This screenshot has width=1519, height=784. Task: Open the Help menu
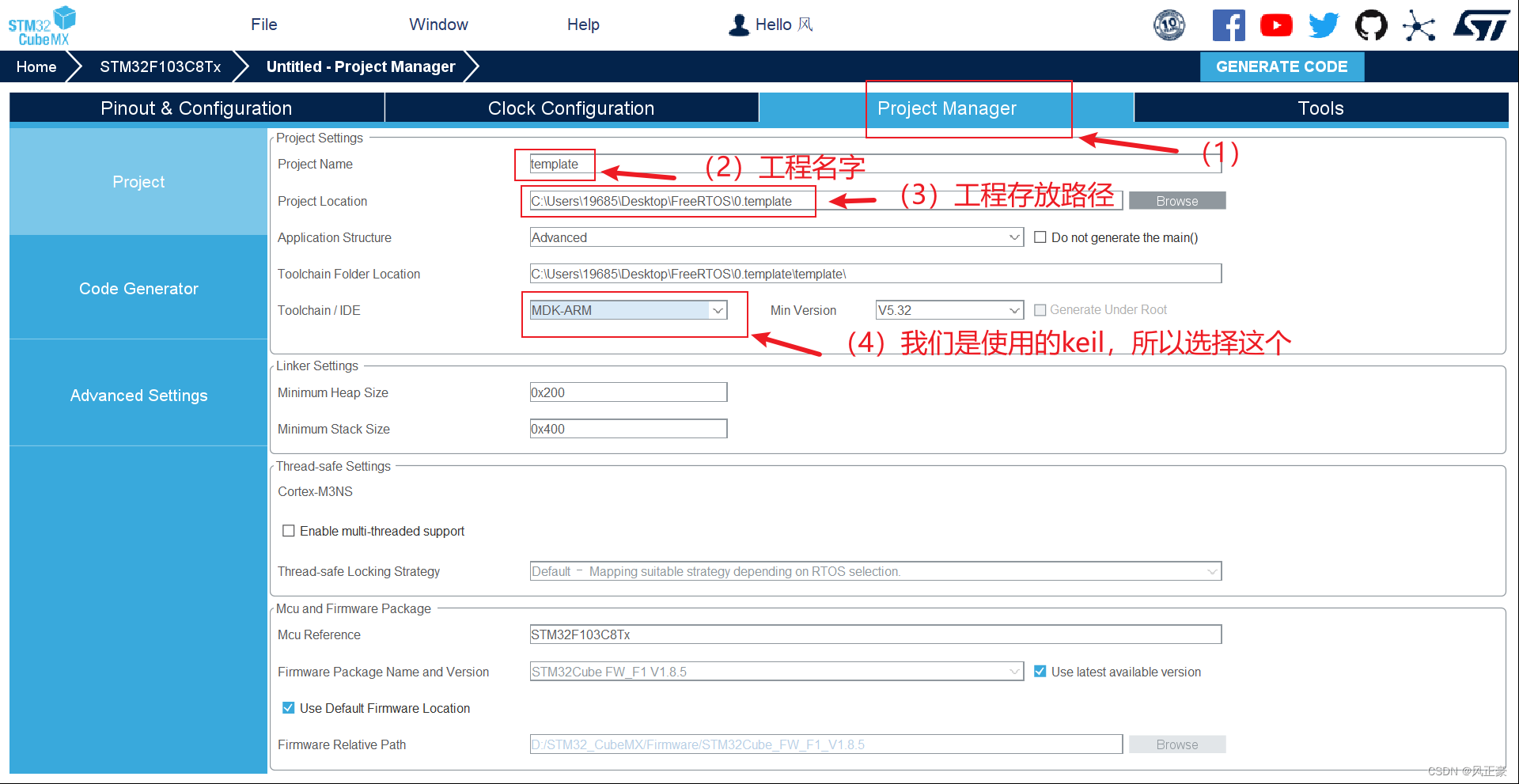click(583, 25)
